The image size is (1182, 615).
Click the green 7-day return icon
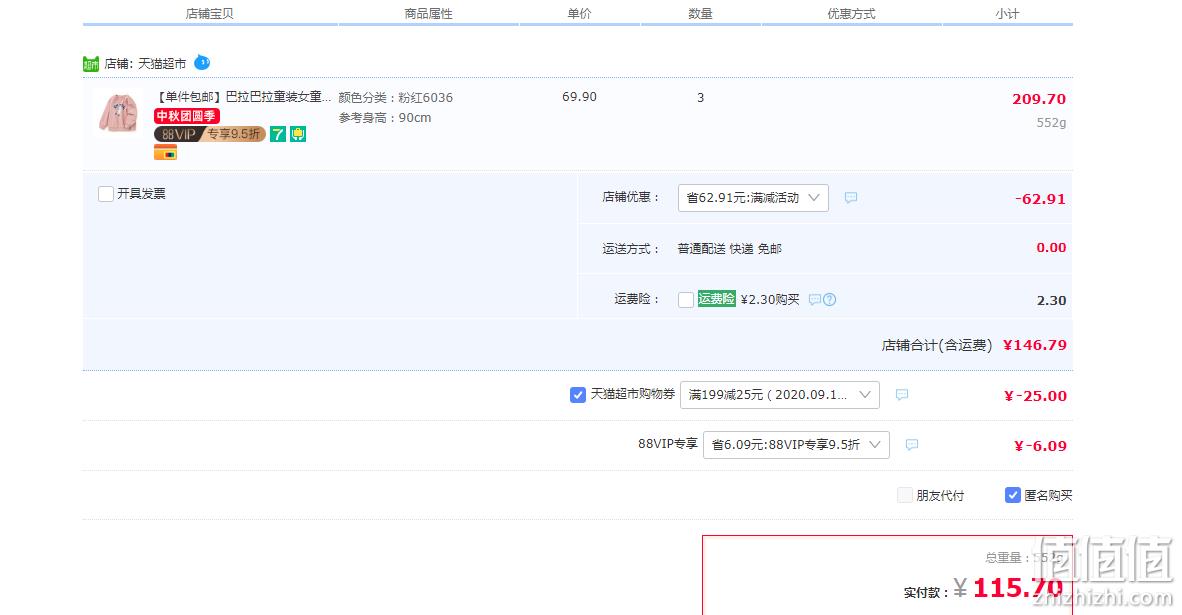coord(278,134)
